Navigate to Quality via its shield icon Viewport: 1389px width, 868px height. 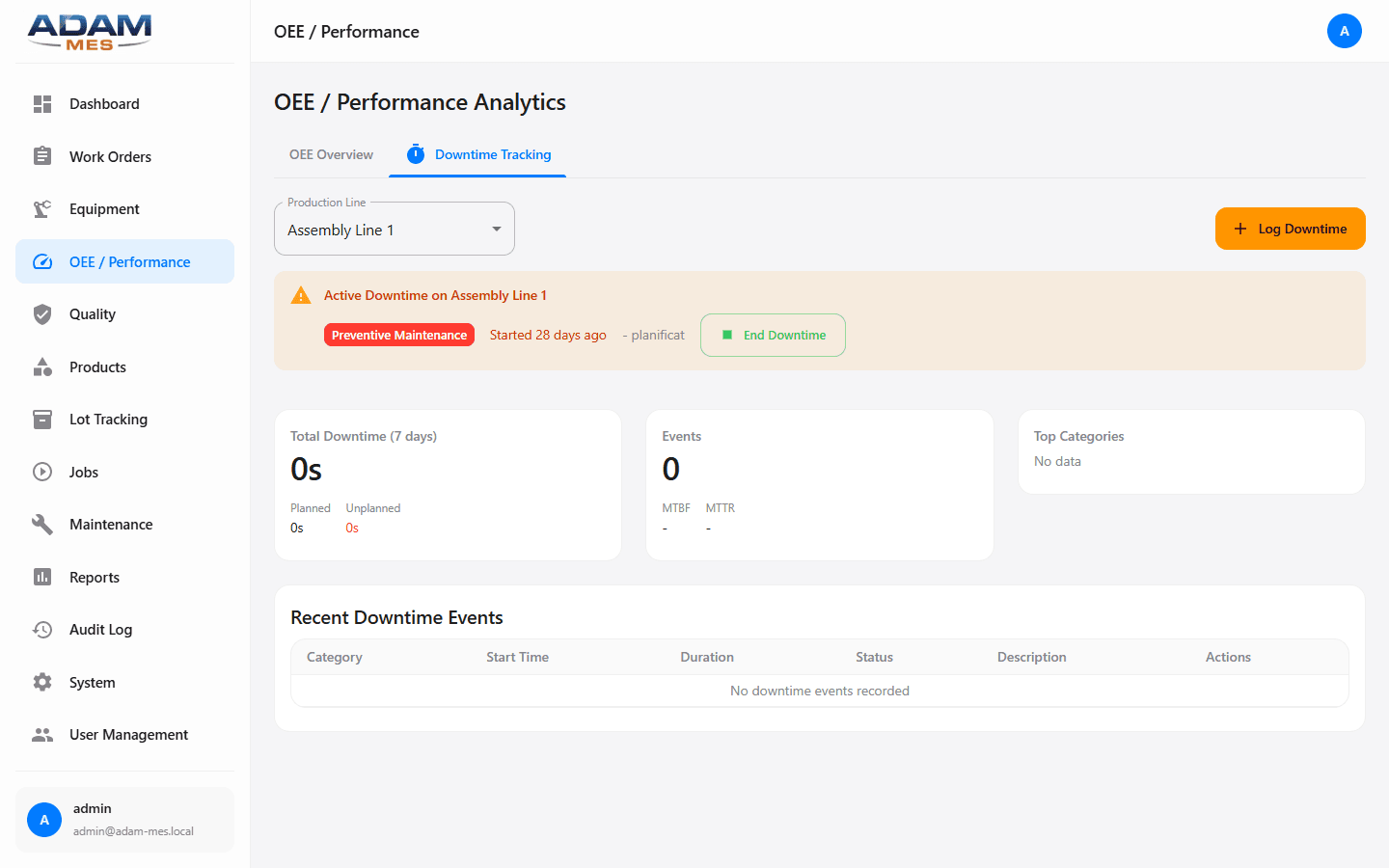(x=42, y=313)
